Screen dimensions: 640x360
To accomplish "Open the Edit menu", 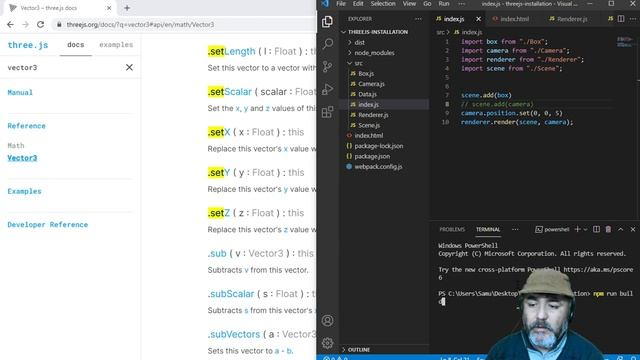I will [x=358, y=4].
